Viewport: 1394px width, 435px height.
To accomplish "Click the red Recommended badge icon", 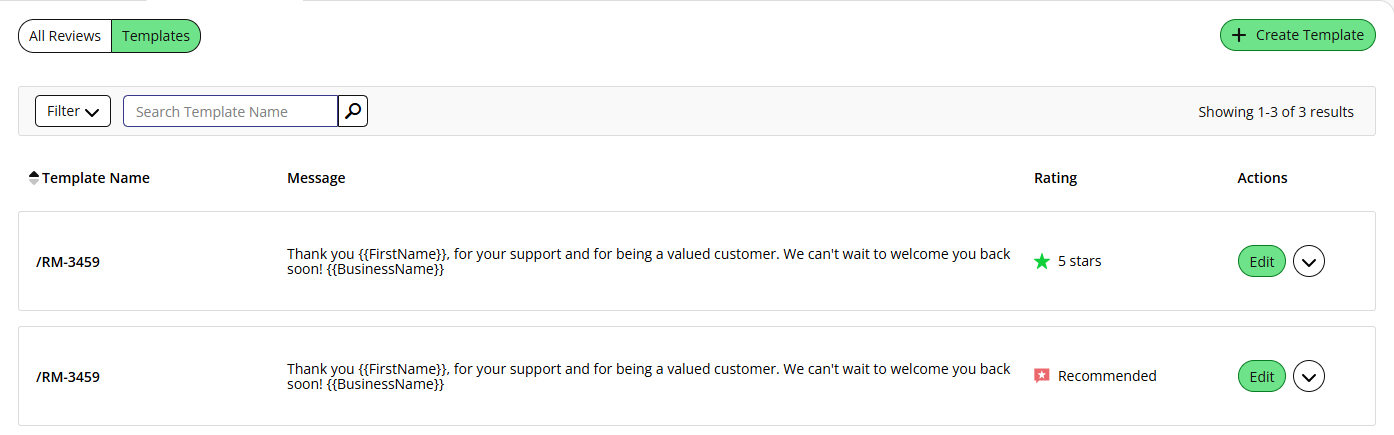I will [x=1042, y=376].
